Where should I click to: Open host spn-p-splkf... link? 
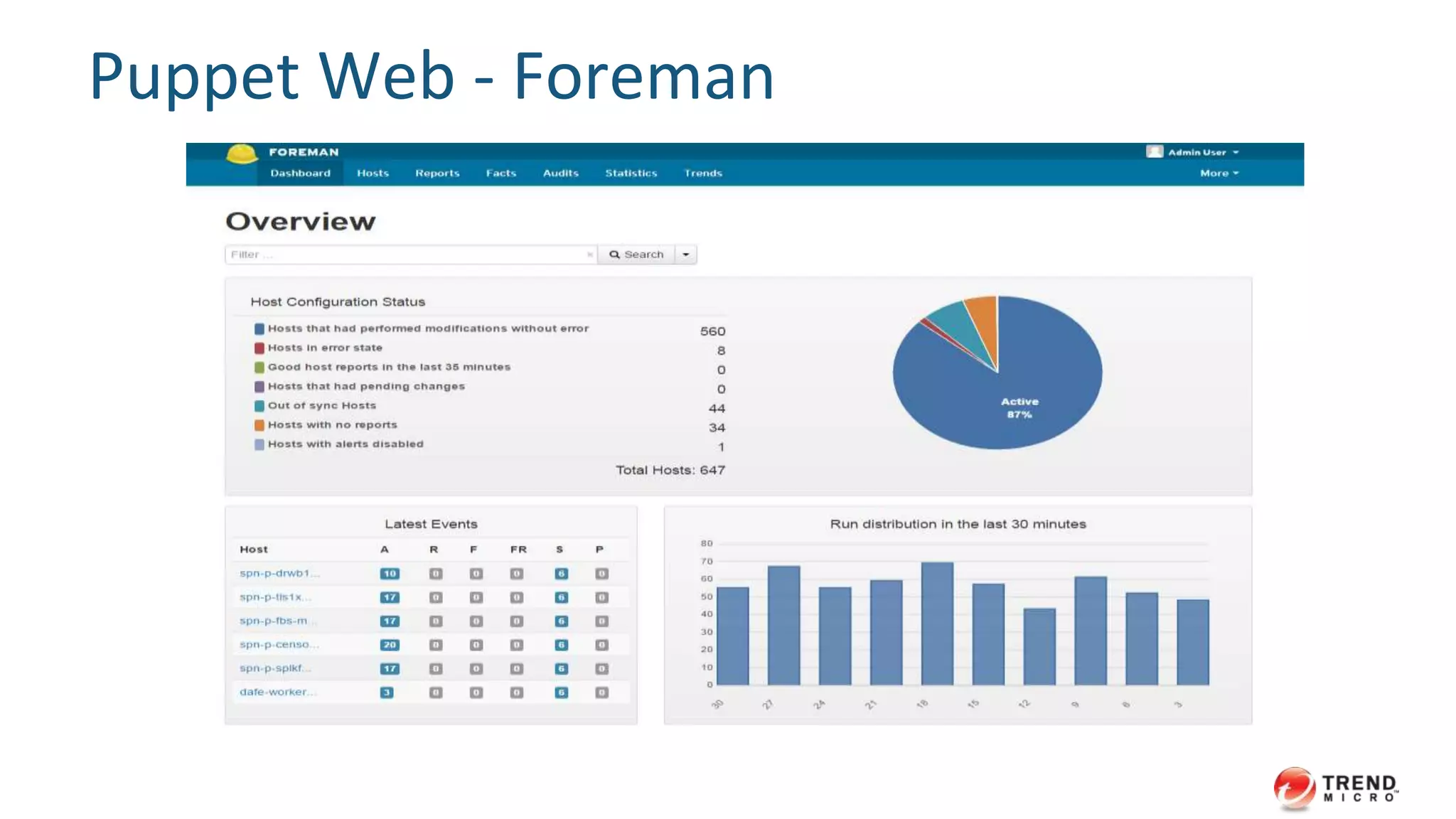point(275,668)
